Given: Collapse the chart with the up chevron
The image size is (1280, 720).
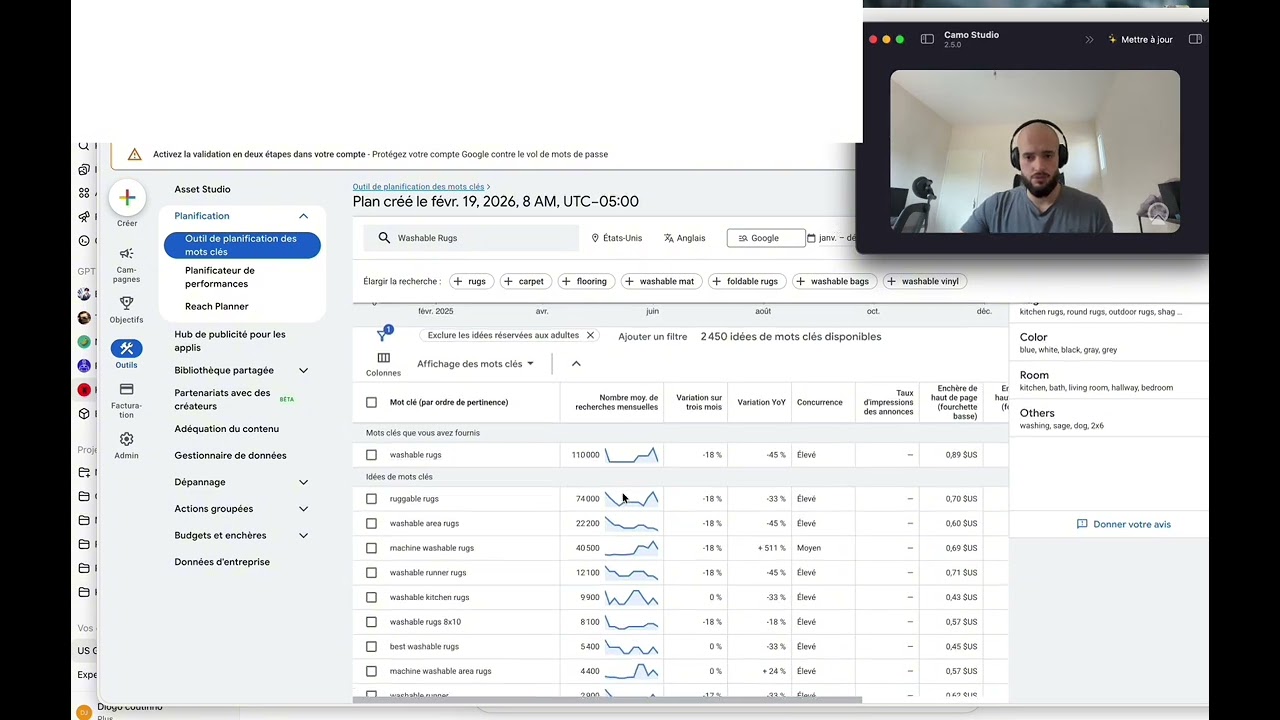Looking at the screenshot, I should [x=576, y=364].
